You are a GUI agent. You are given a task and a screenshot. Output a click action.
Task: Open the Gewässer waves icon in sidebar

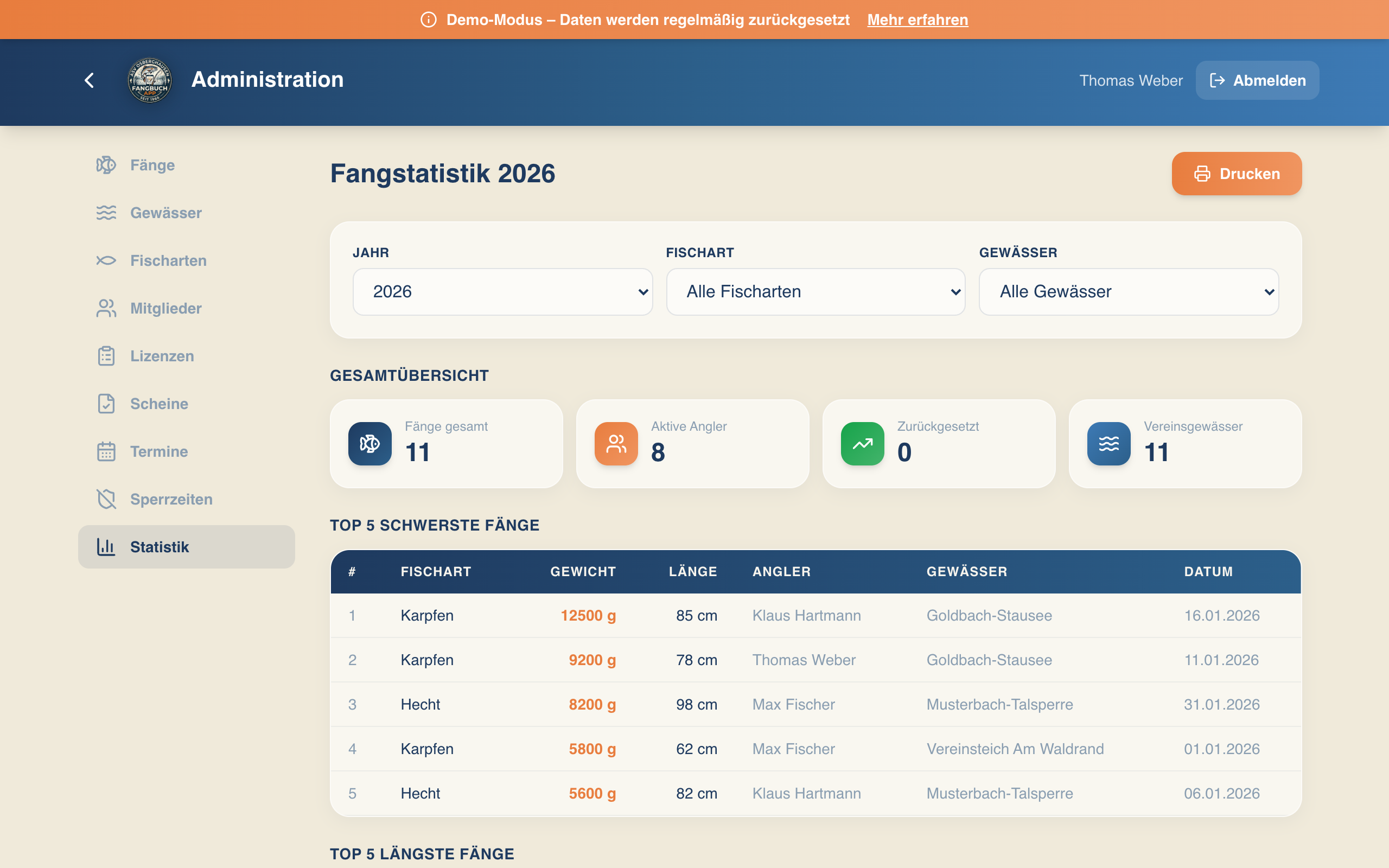[106, 213]
